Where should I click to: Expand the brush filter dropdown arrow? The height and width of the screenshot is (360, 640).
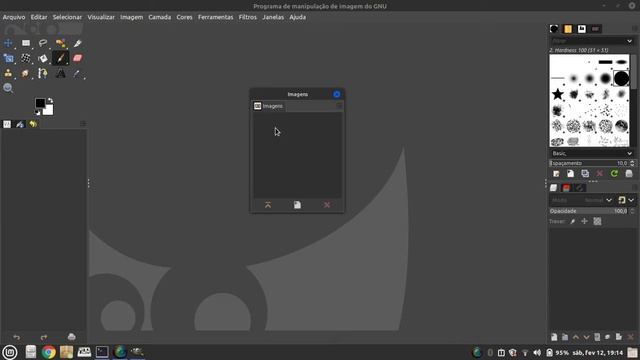coord(629,41)
